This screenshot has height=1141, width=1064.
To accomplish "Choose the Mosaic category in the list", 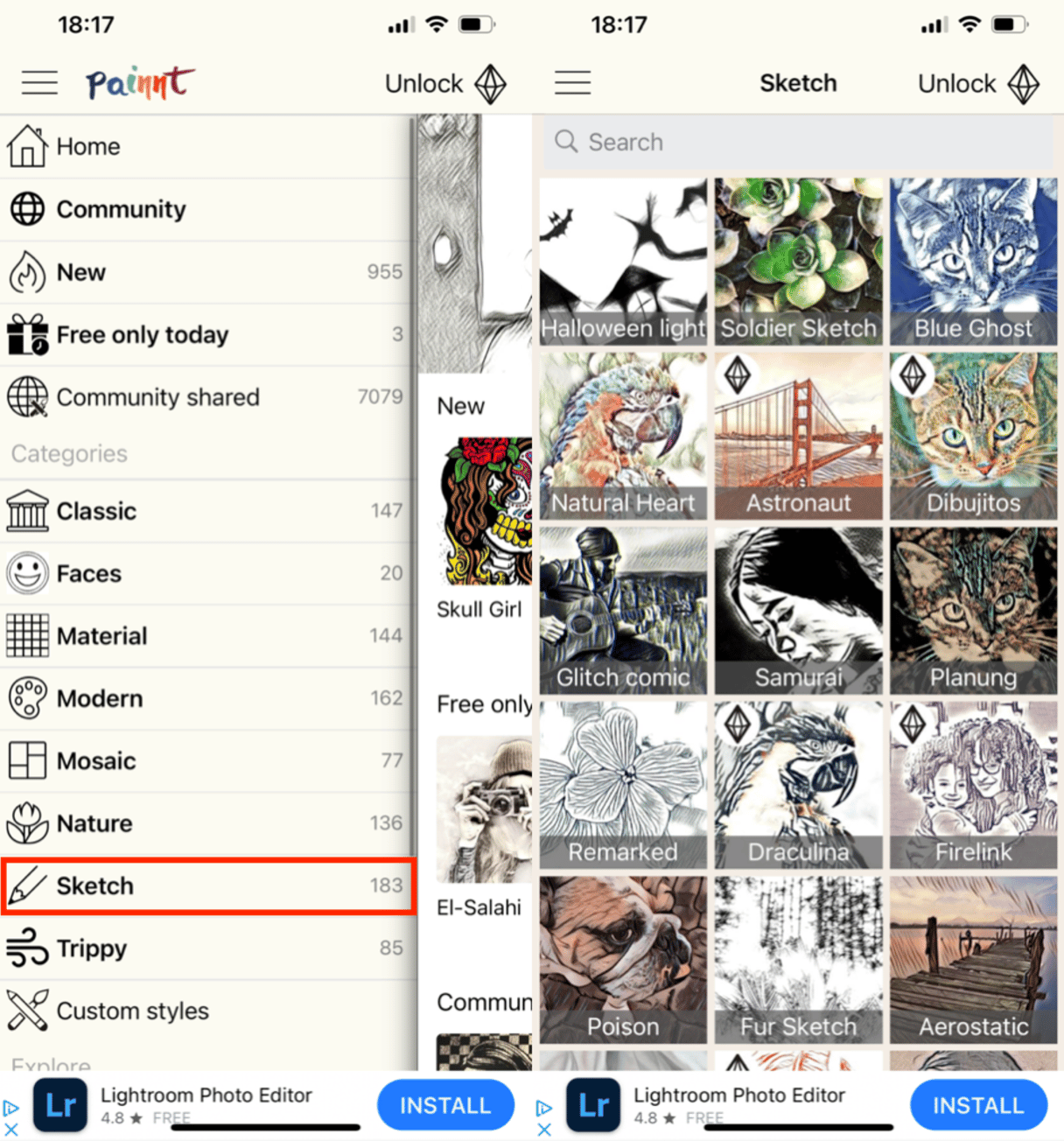I will (x=206, y=760).
